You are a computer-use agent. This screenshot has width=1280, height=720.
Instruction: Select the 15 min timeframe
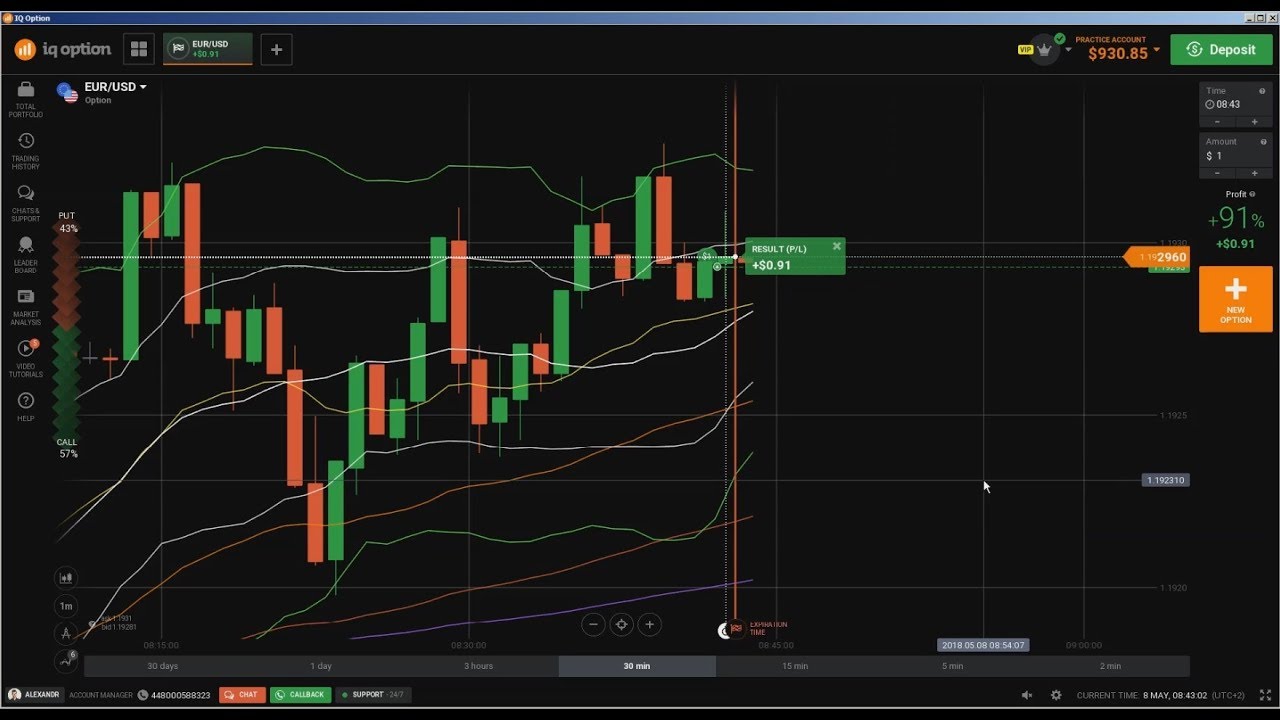point(795,666)
